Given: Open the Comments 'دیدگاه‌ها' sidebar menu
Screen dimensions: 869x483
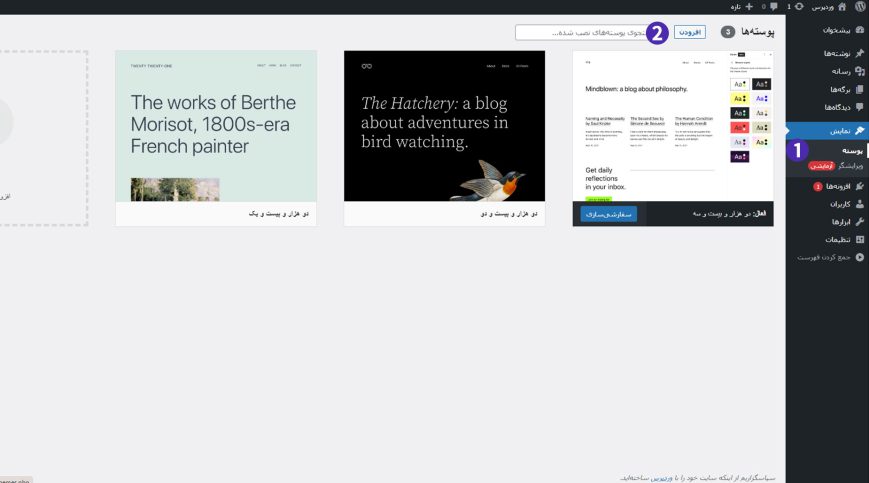Looking at the screenshot, I should (830, 107).
